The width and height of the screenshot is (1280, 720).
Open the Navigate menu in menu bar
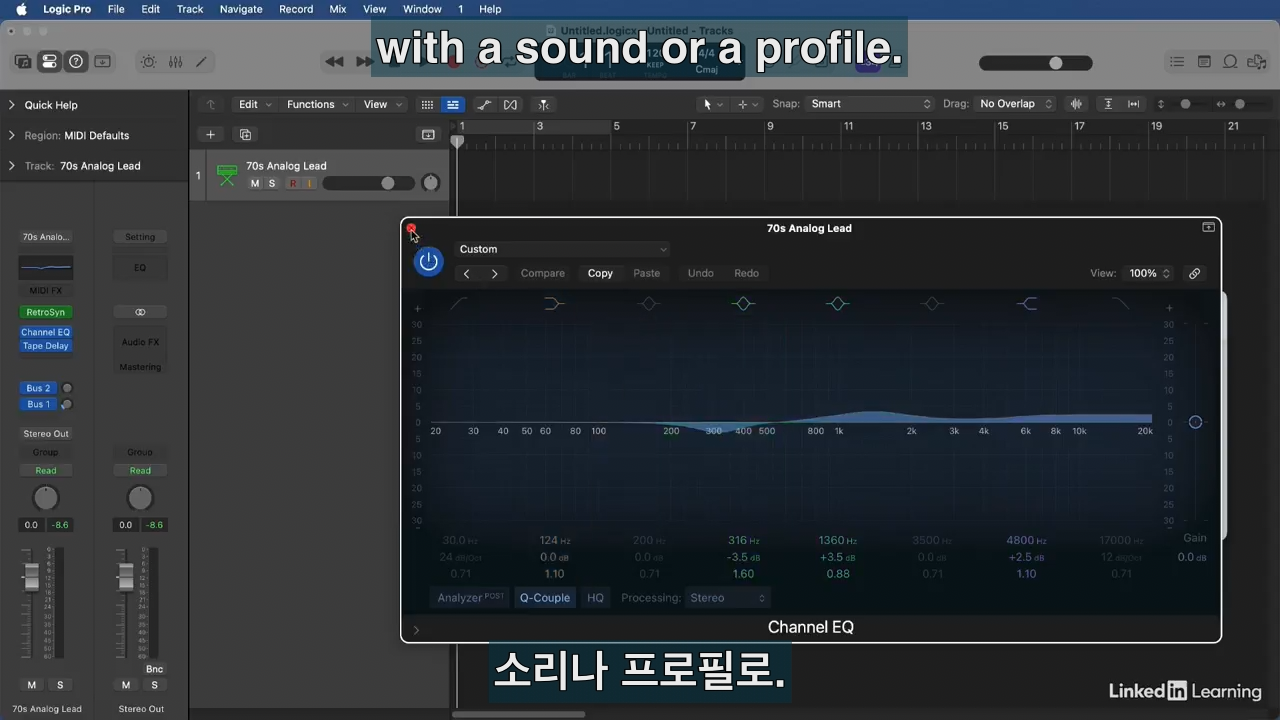pyautogui.click(x=241, y=9)
